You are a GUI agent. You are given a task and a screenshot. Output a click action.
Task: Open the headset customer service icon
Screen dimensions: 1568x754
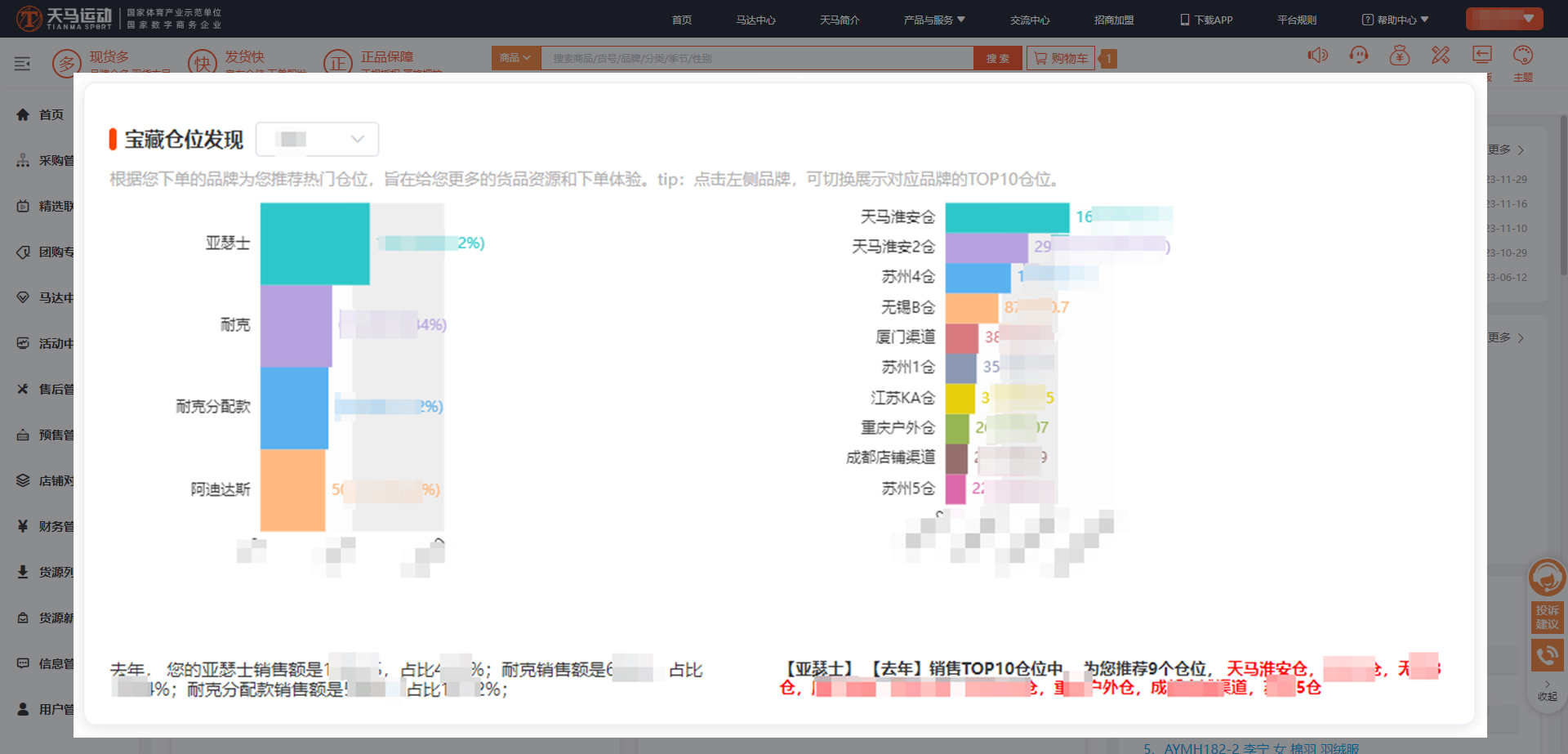(1358, 56)
